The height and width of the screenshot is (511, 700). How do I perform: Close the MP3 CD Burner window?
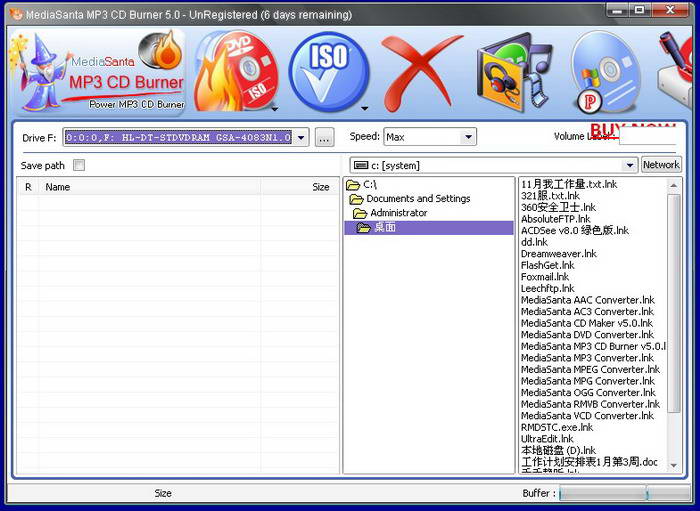coord(670,10)
